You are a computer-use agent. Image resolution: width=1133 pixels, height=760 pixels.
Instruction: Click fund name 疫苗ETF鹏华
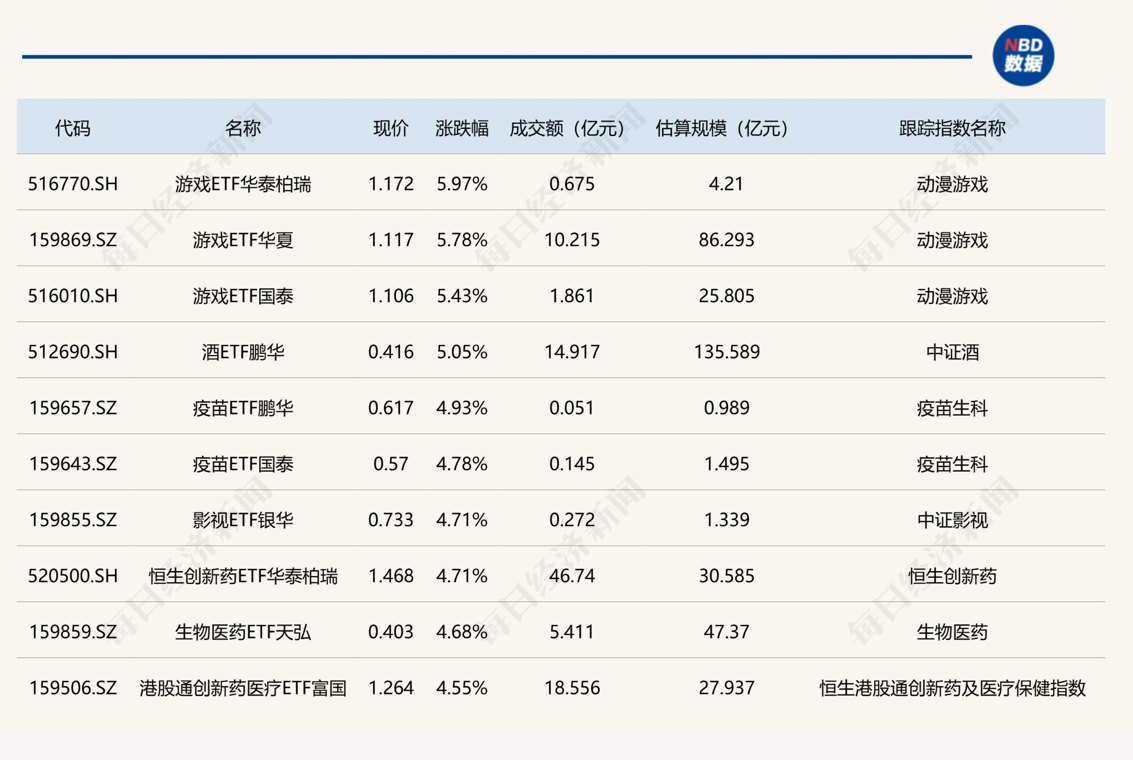point(243,408)
